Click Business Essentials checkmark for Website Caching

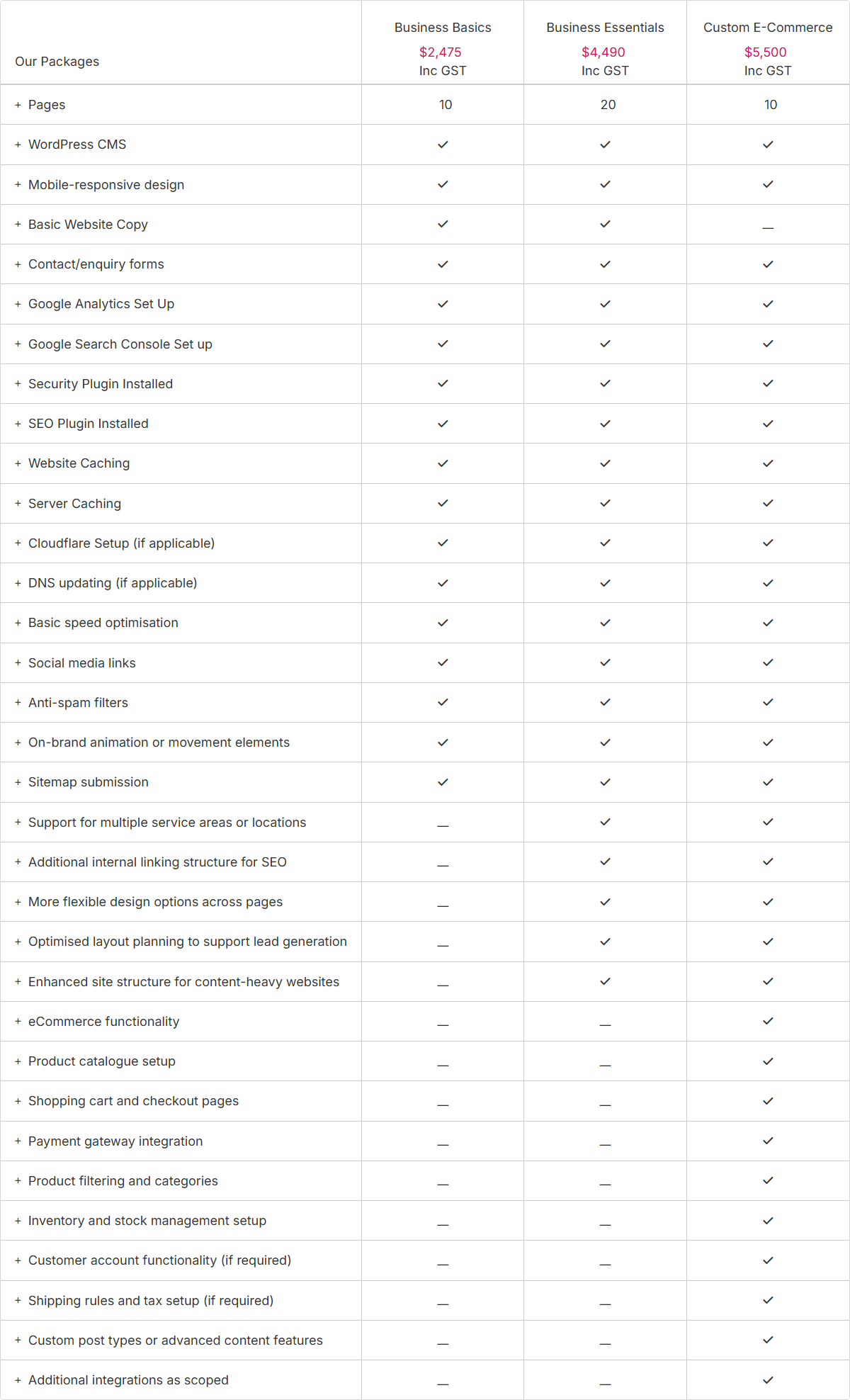pos(605,463)
